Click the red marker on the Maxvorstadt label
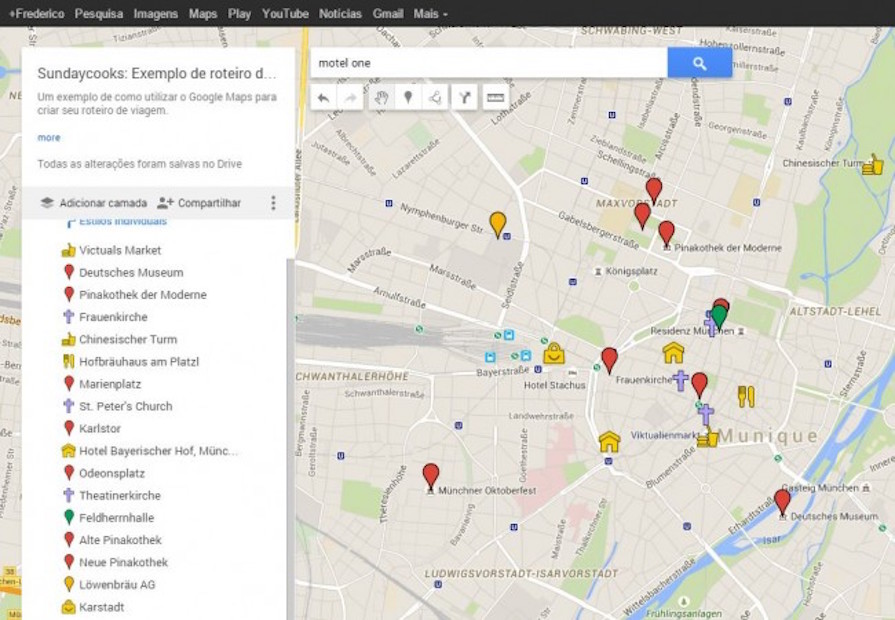The image size is (895, 620). click(642, 216)
